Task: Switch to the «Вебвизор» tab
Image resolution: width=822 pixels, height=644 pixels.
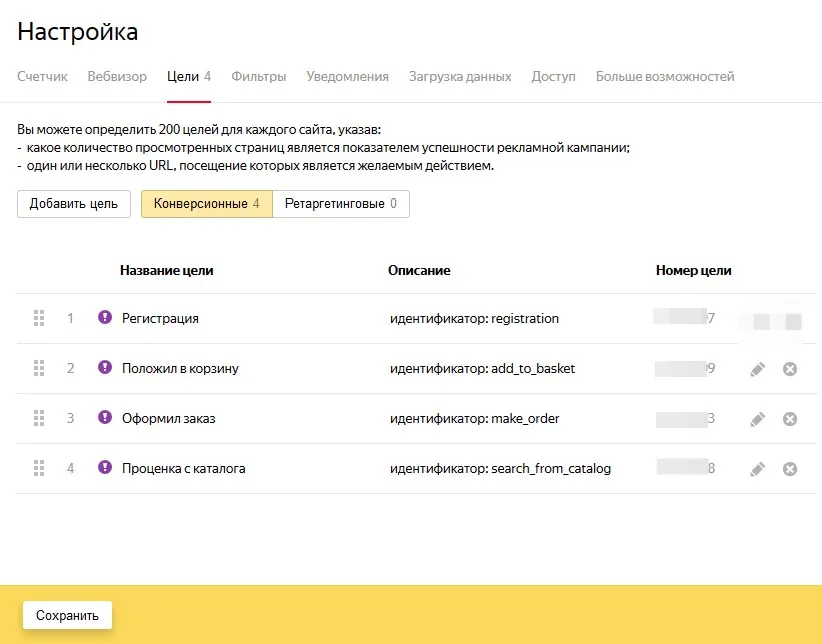Action: click(117, 76)
